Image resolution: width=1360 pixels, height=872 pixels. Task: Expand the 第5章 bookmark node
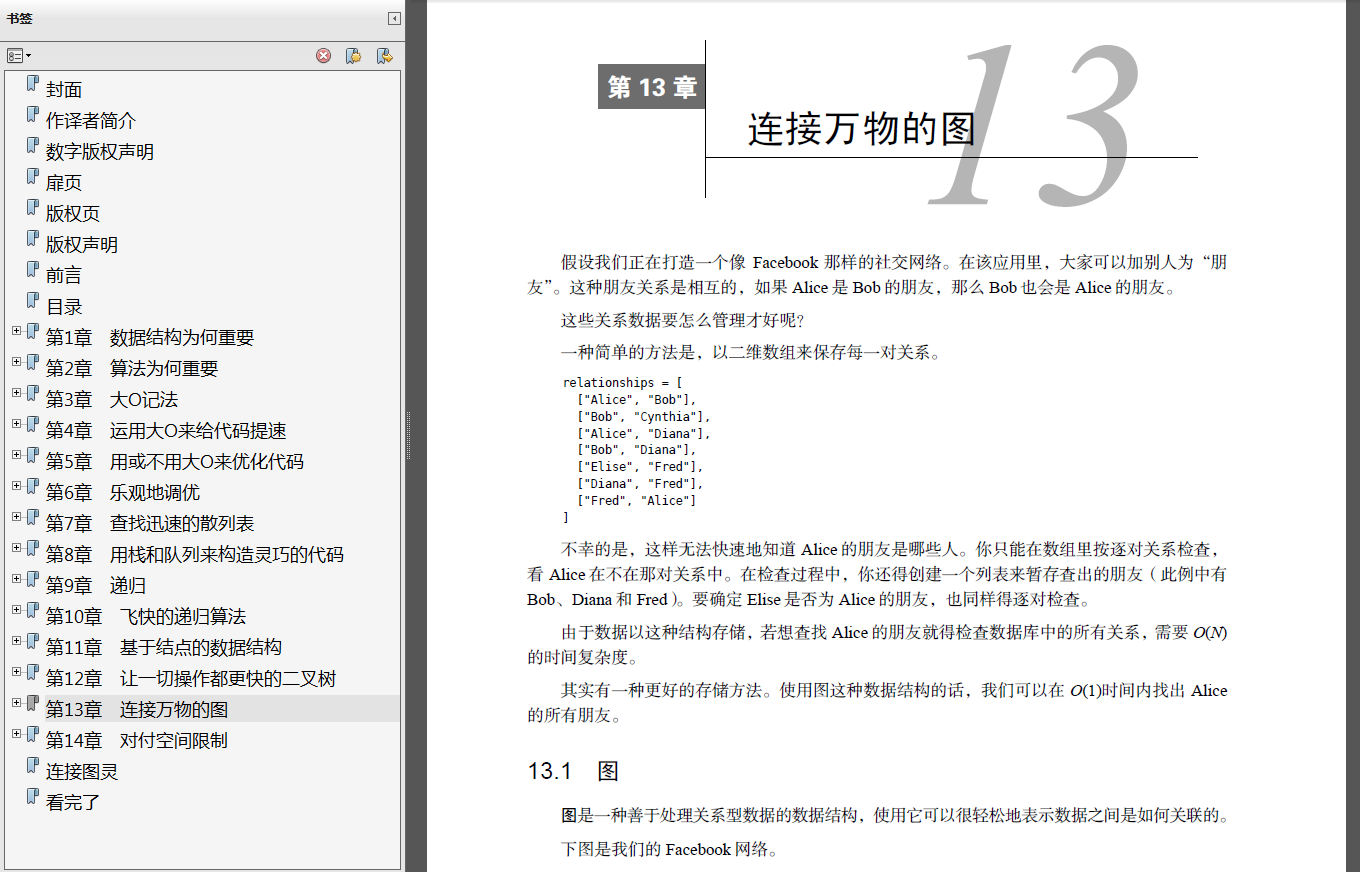point(16,455)
